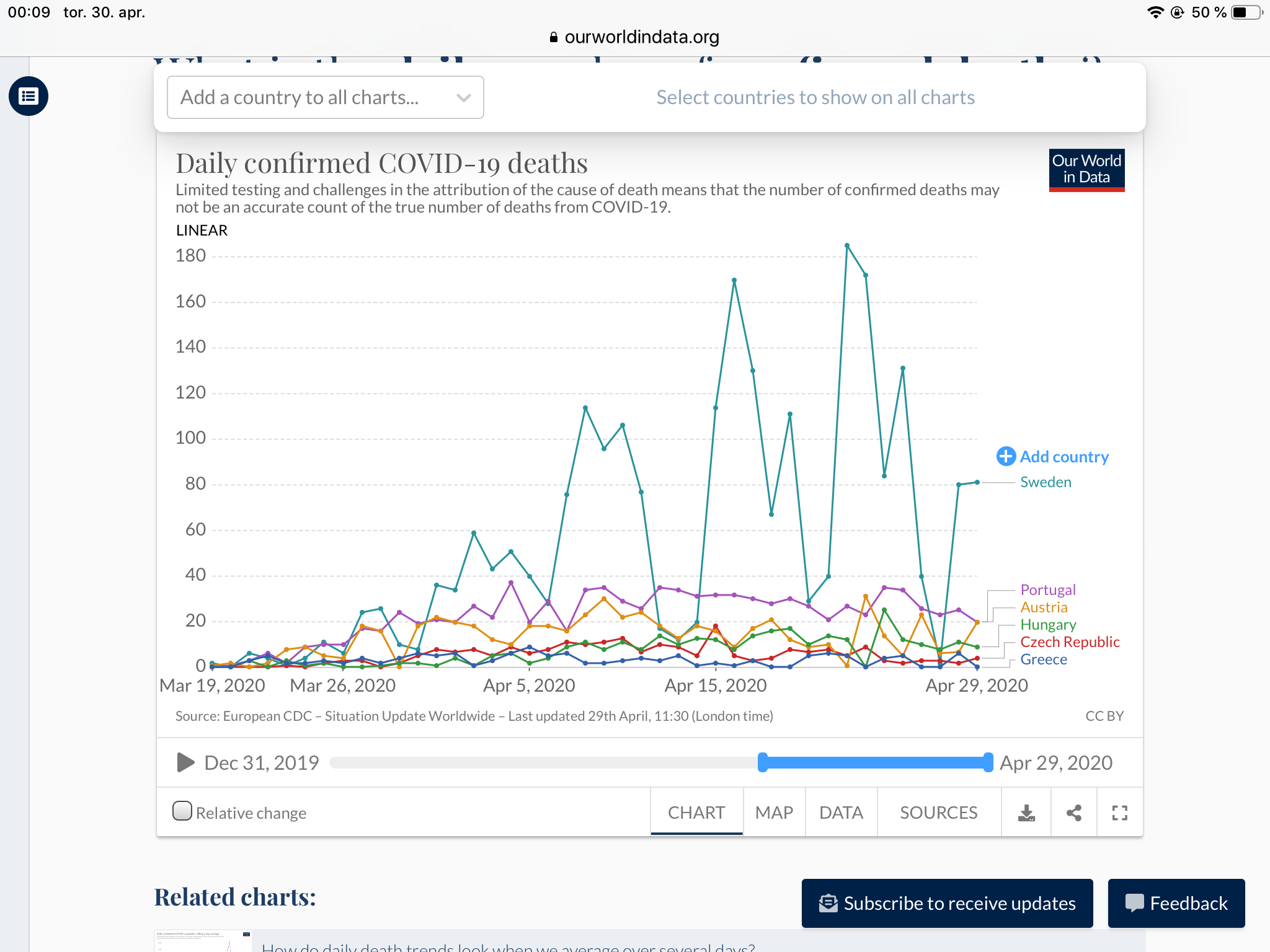
Task: Enable the Relative change checkbox
Action: coord(182,811)
